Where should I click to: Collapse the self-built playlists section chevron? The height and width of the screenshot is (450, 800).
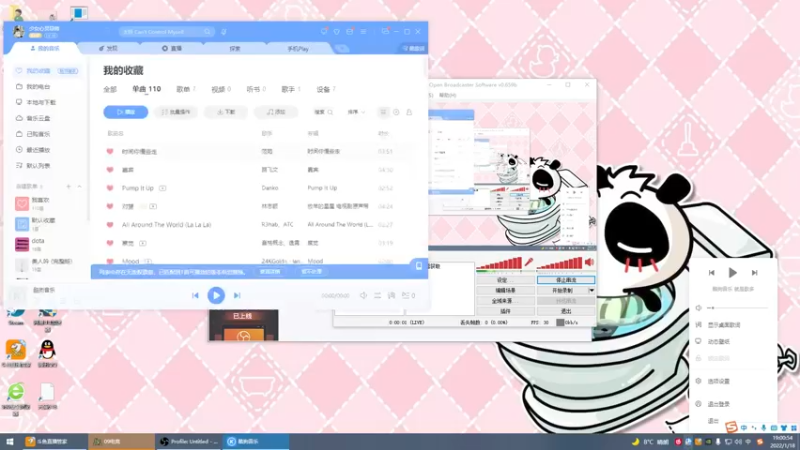point(80,187)
